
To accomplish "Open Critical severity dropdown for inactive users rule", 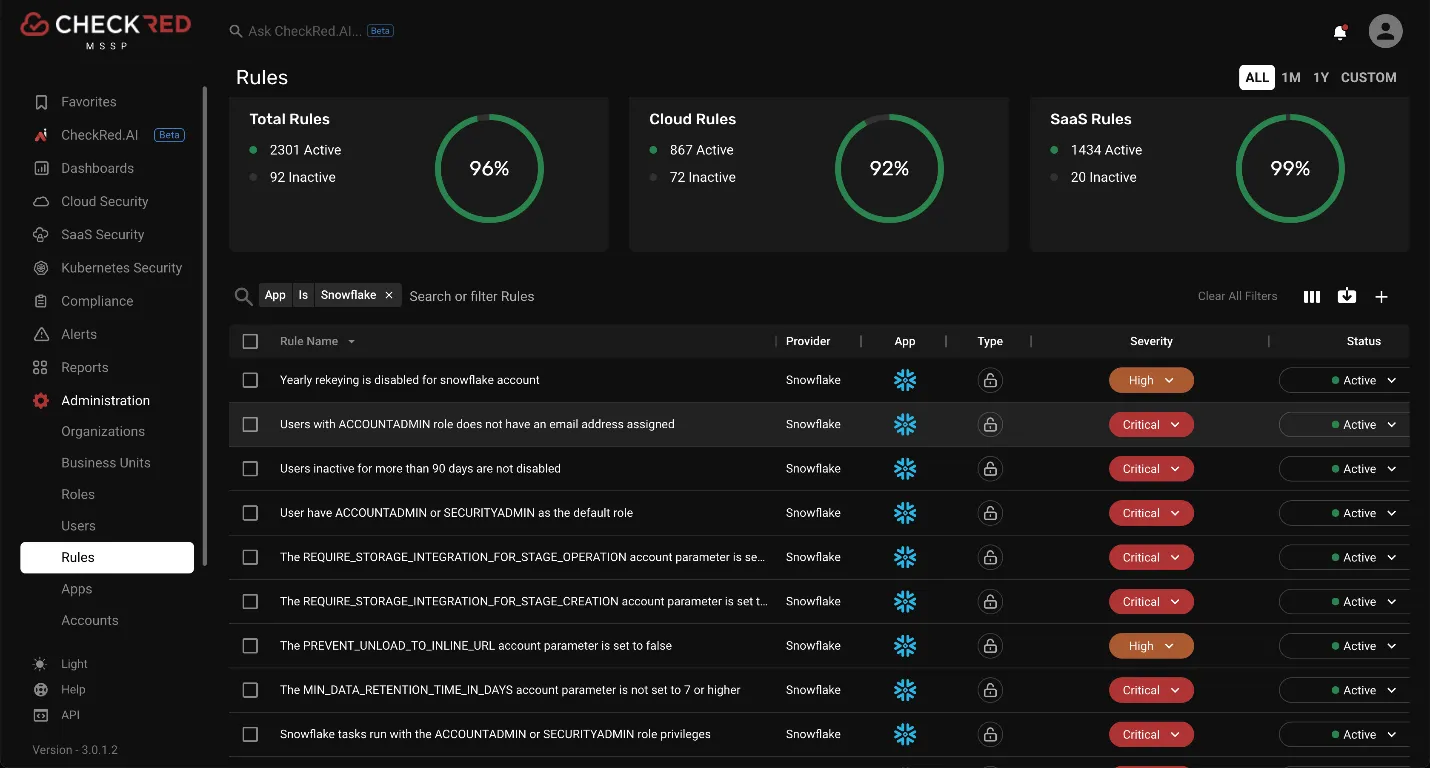I will pyautogui.click(x=1151, y=469).
